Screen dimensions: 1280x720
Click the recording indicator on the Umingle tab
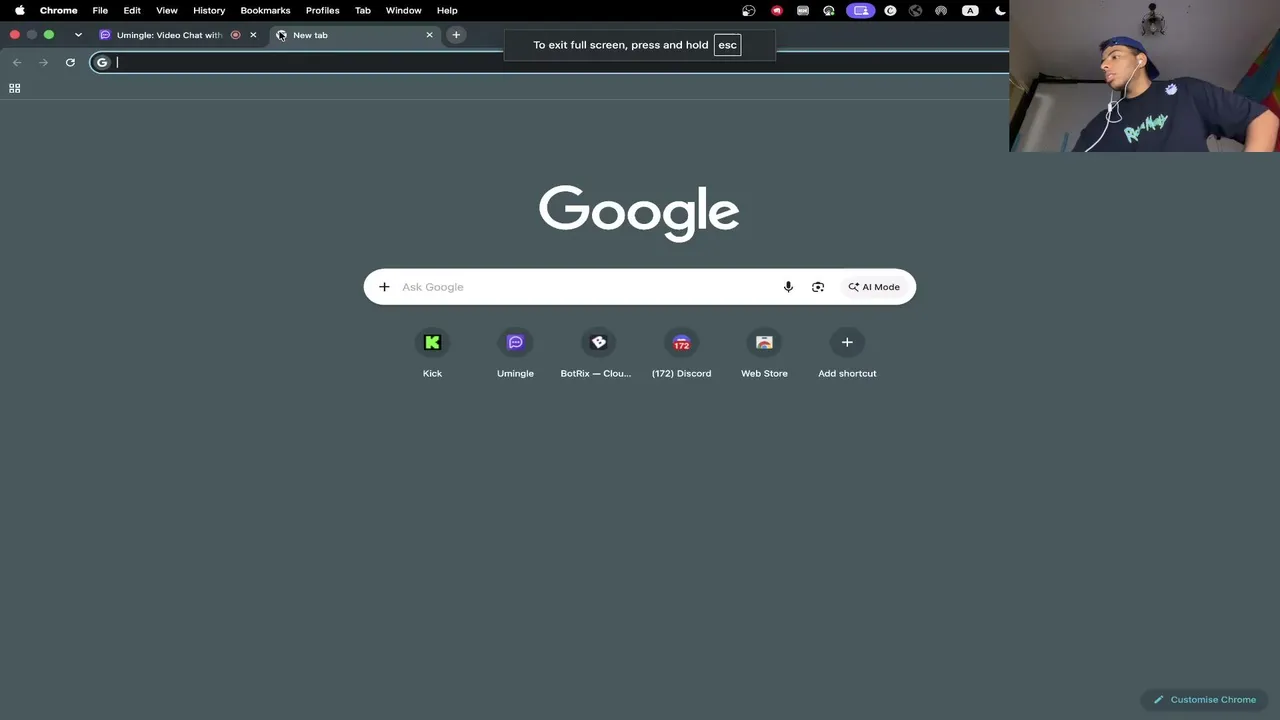236,35
